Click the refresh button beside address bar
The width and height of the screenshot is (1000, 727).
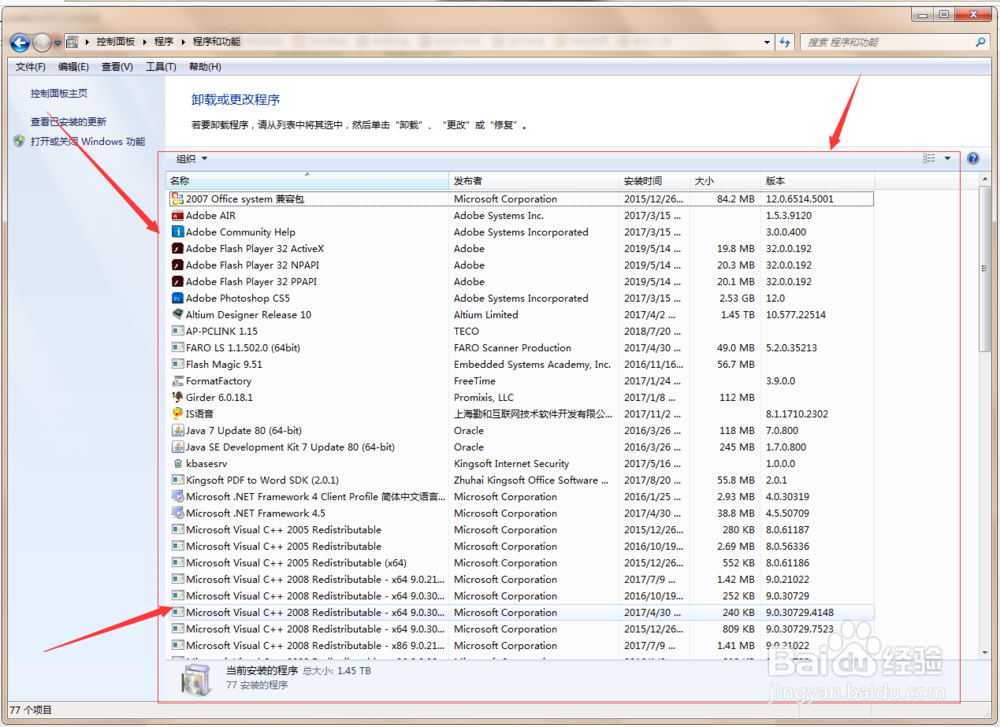[x=785, y=42]
